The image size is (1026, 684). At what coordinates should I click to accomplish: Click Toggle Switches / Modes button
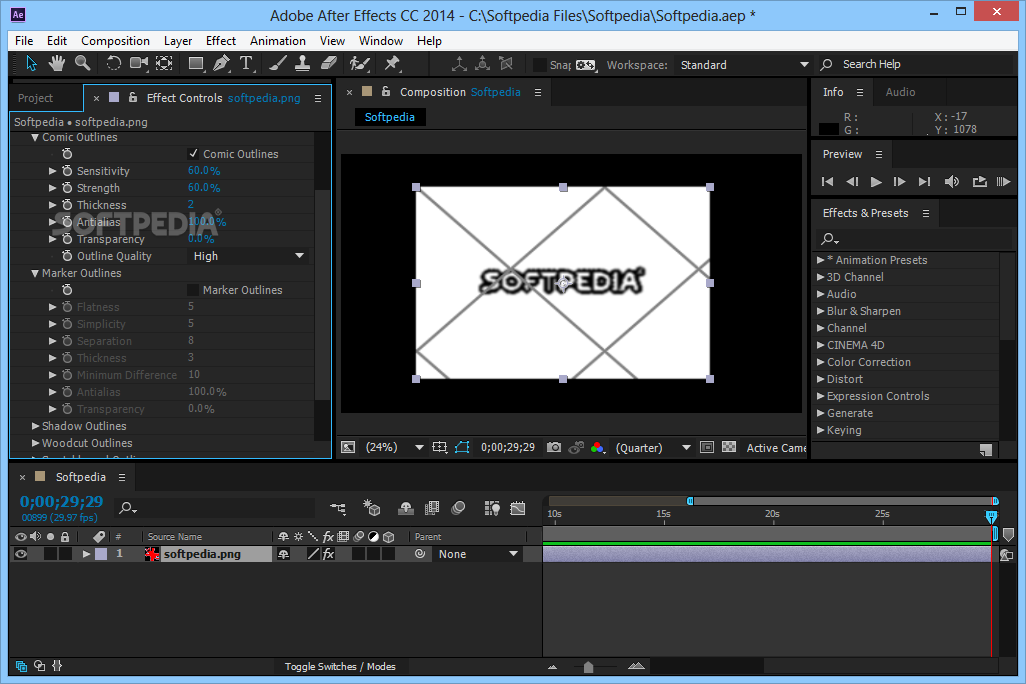tap(340, 666)
